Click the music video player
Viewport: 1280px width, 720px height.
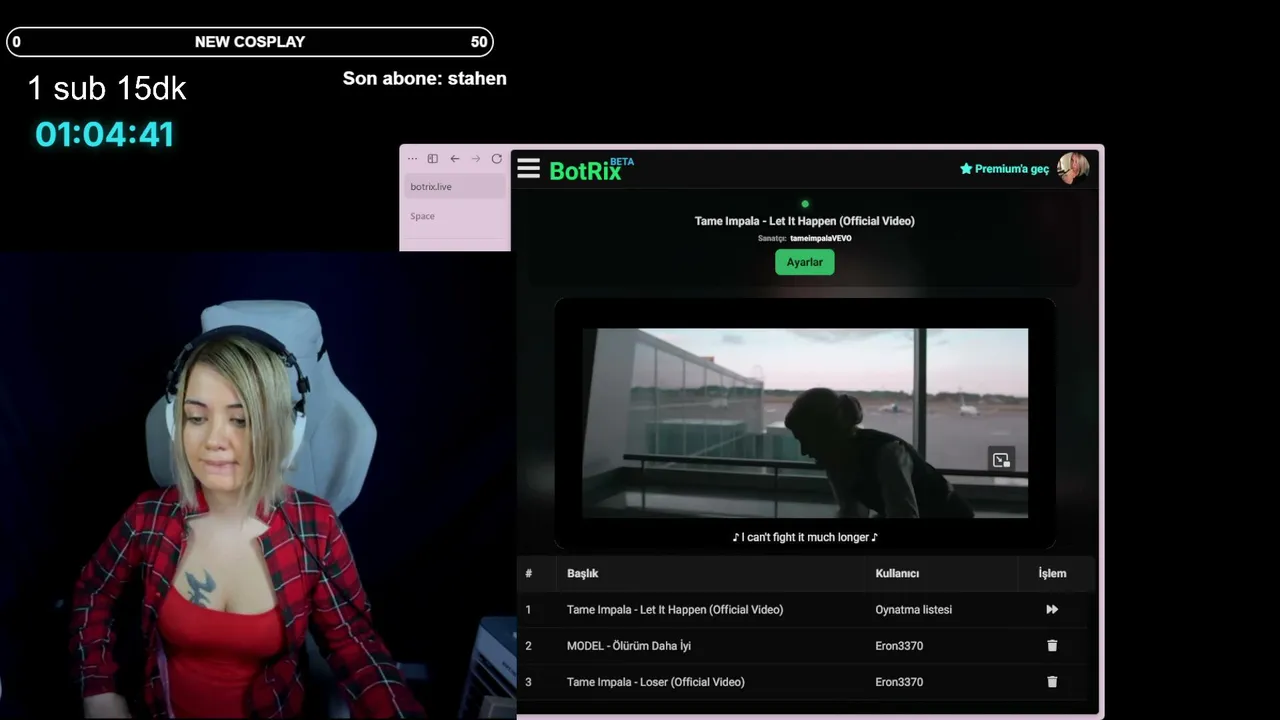click(x=805, y=423)
